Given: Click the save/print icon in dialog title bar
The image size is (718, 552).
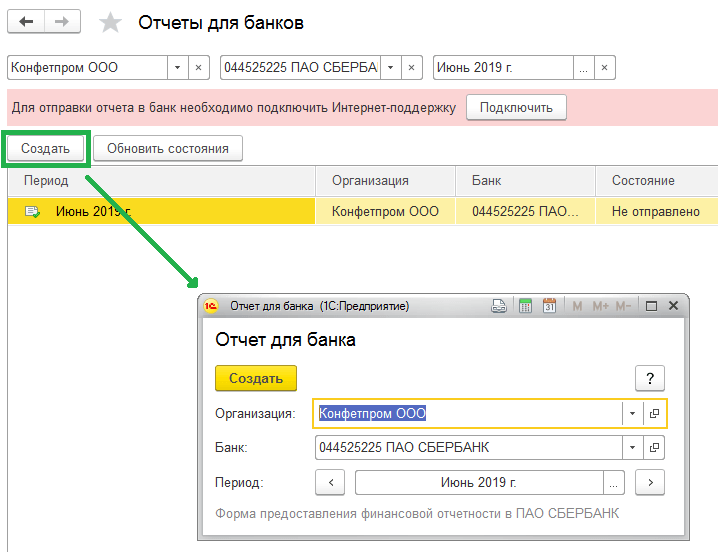Looking at the screenshot, I should point(499,306).
